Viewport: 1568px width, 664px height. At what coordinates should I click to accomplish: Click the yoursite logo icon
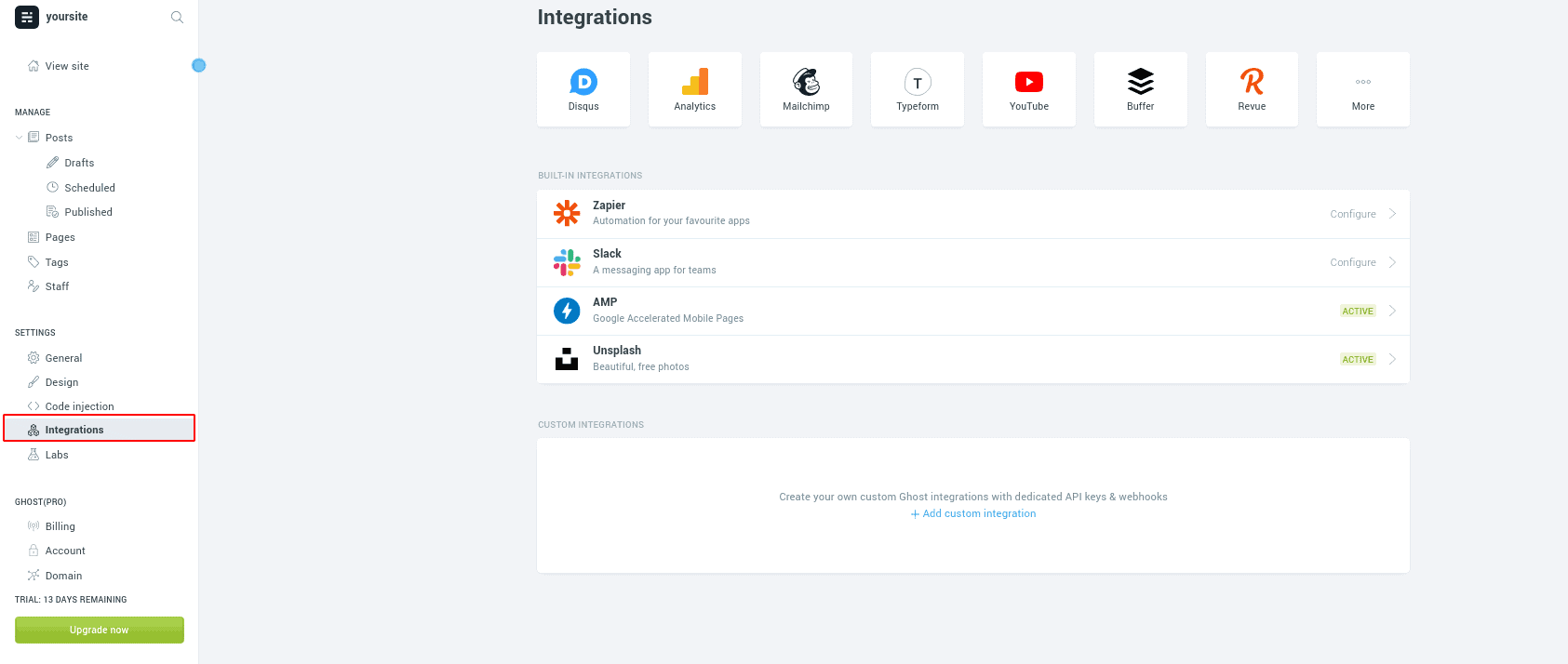point(27,17)
